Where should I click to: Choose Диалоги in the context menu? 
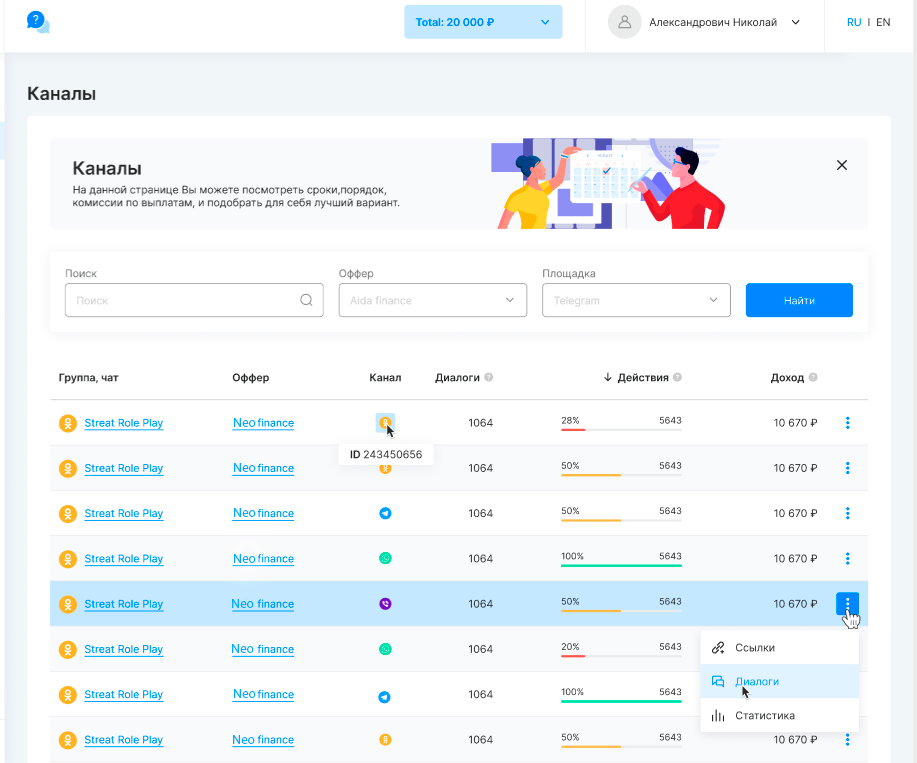(757, 682)
